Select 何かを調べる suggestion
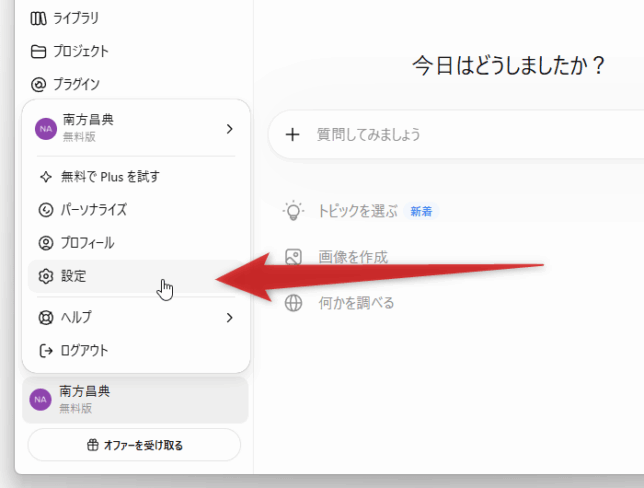 point(356,303)
